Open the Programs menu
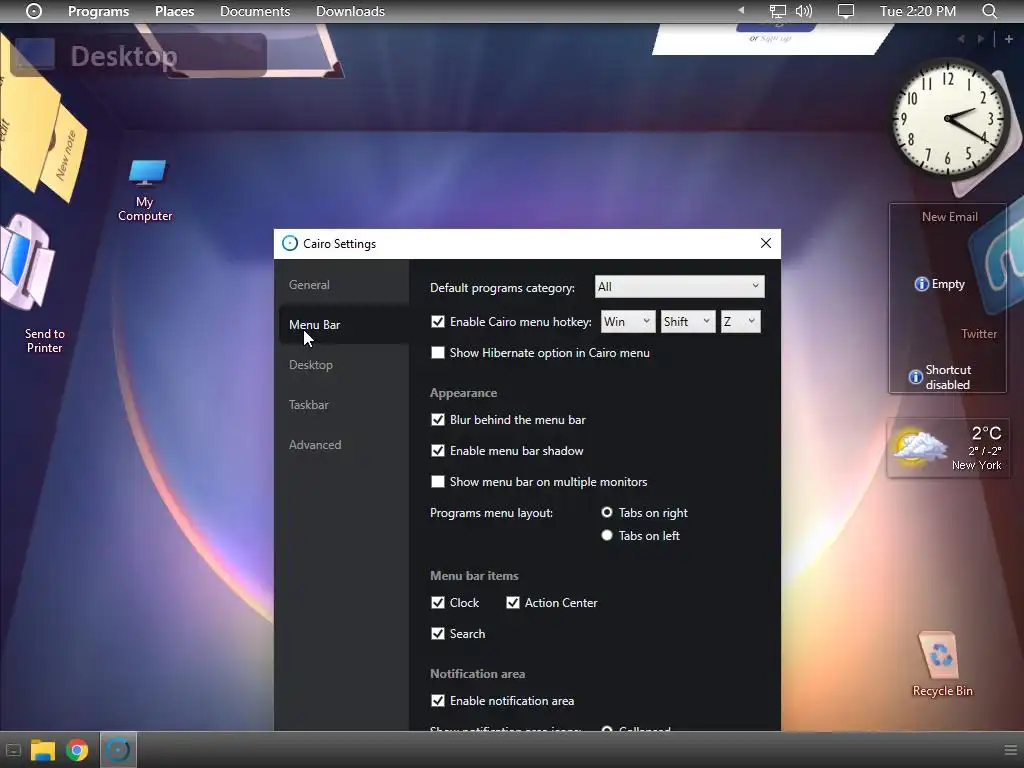Image resolution: width=1024 pixels, height=768 pixels. (x=99, y=11)
